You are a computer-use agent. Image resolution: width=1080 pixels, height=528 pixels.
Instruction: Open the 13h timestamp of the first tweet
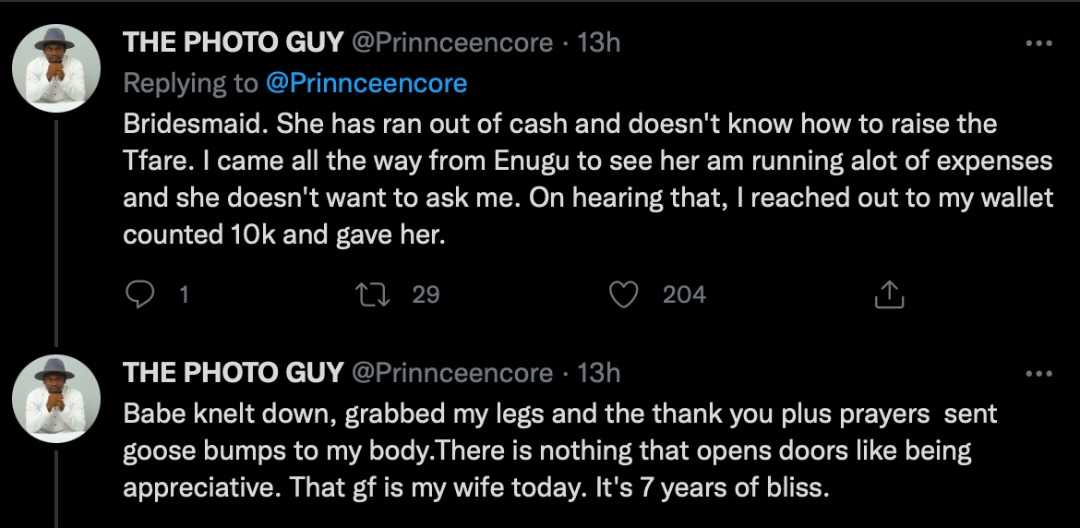599,43
